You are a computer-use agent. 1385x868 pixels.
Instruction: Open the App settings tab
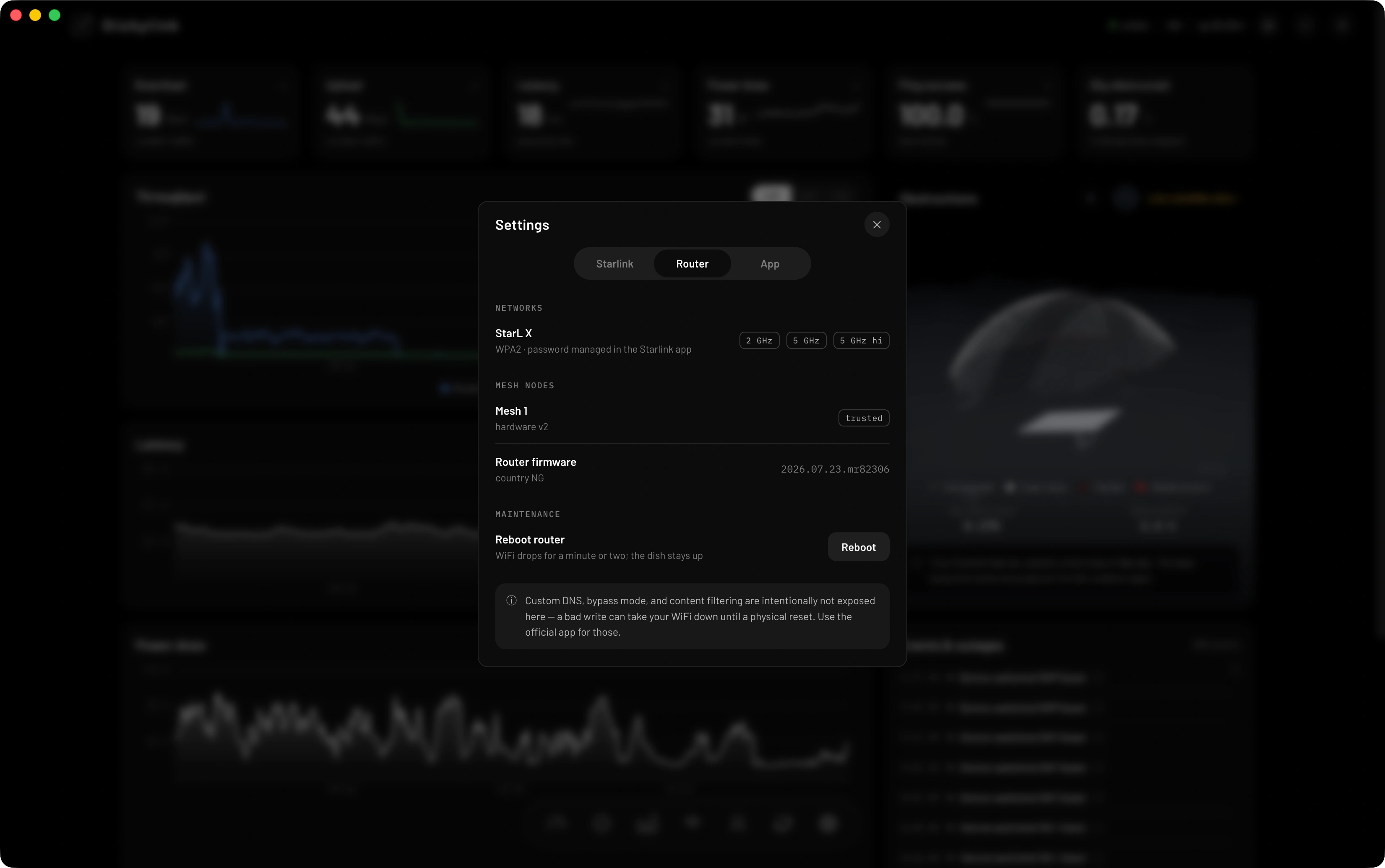click(x=769, y=263)
